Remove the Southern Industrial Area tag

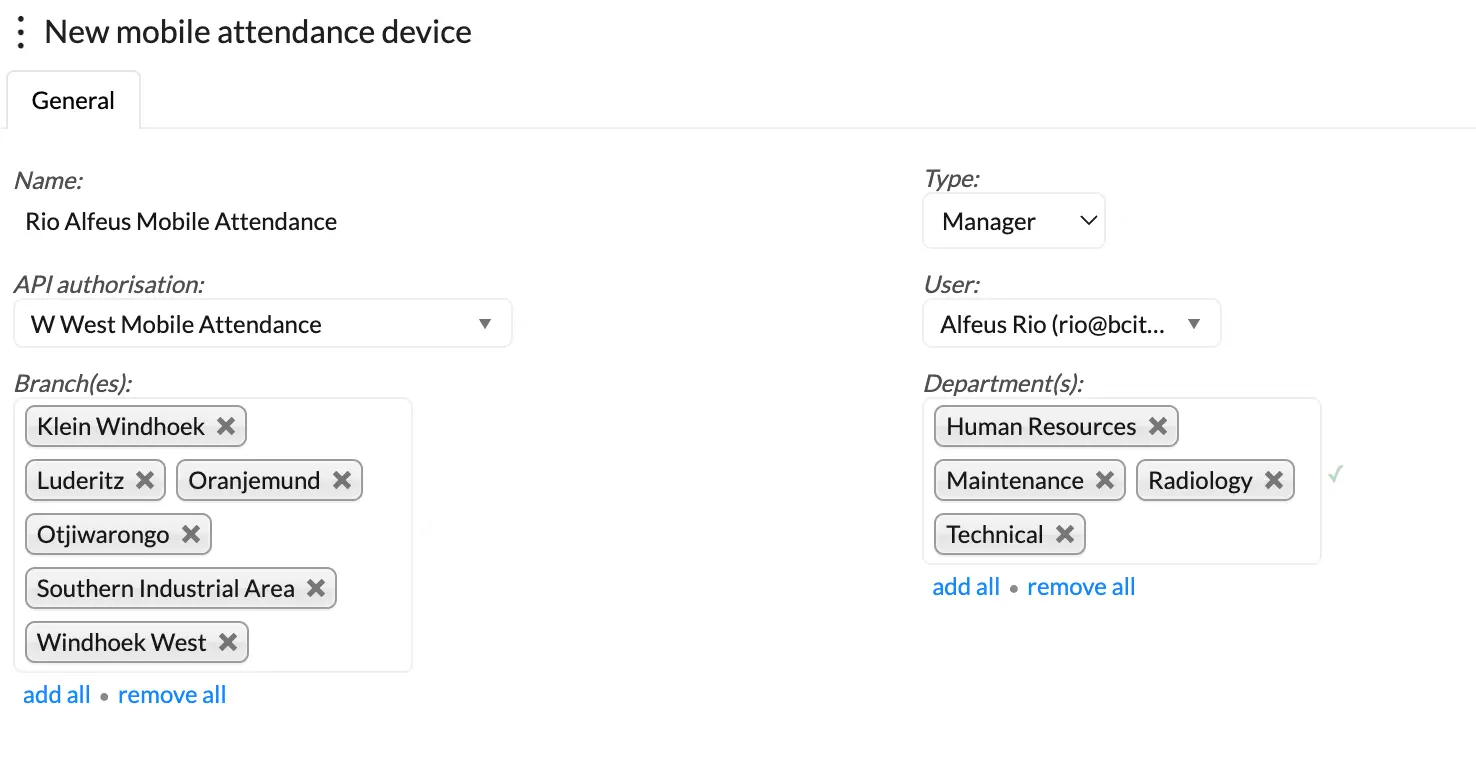point(316,588)
